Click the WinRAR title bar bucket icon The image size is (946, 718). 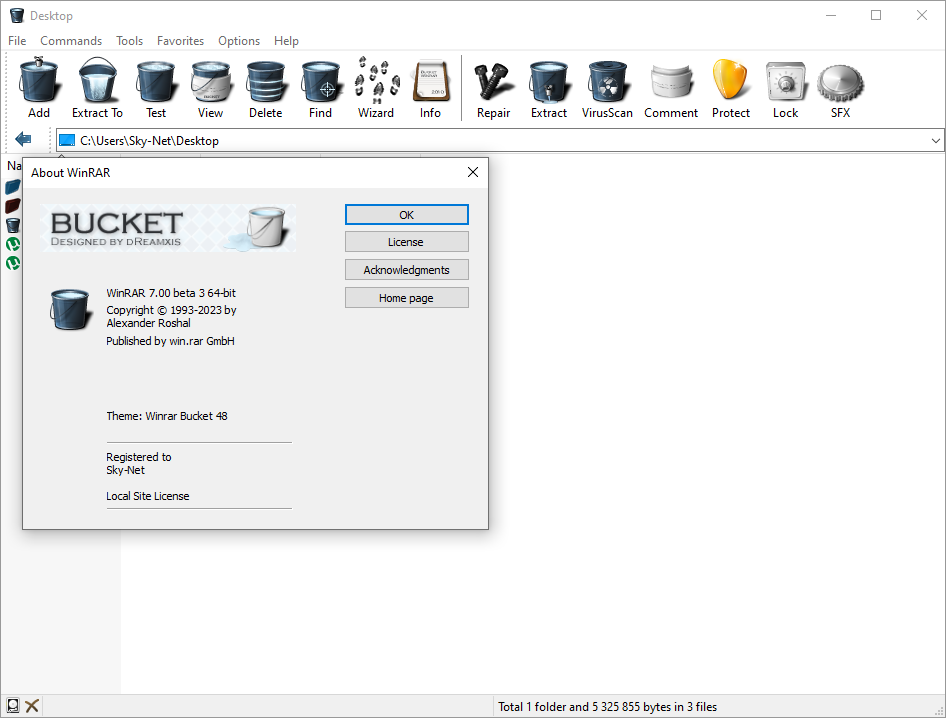[17, 15]
